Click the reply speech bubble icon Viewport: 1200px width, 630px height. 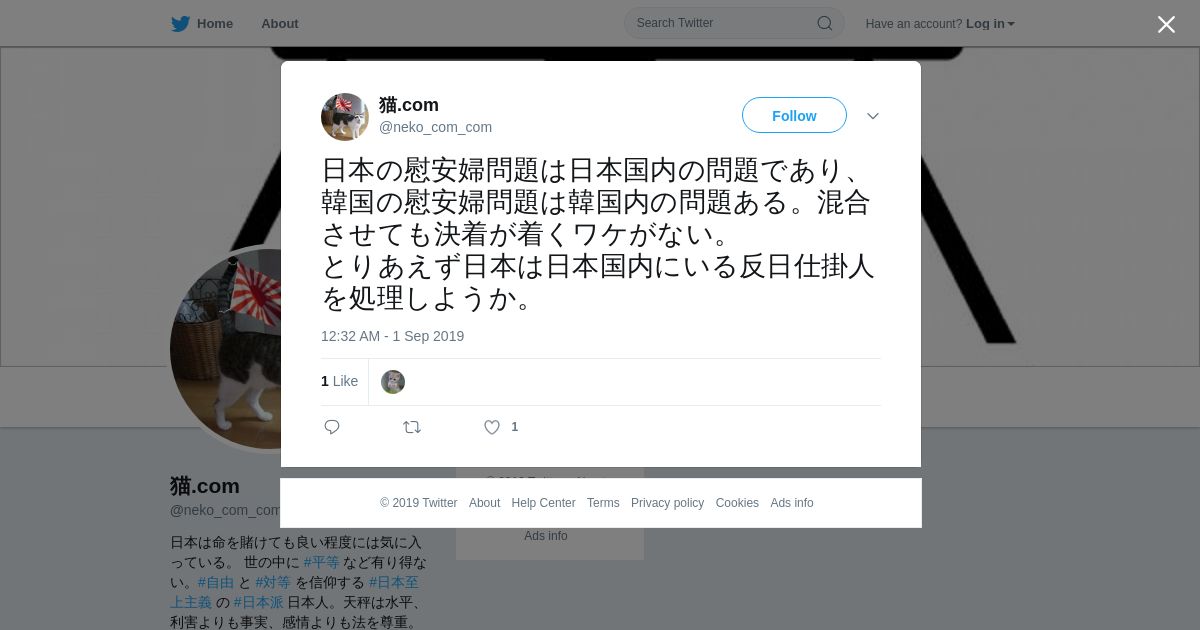pyautogui.click(x=332, y=427)
